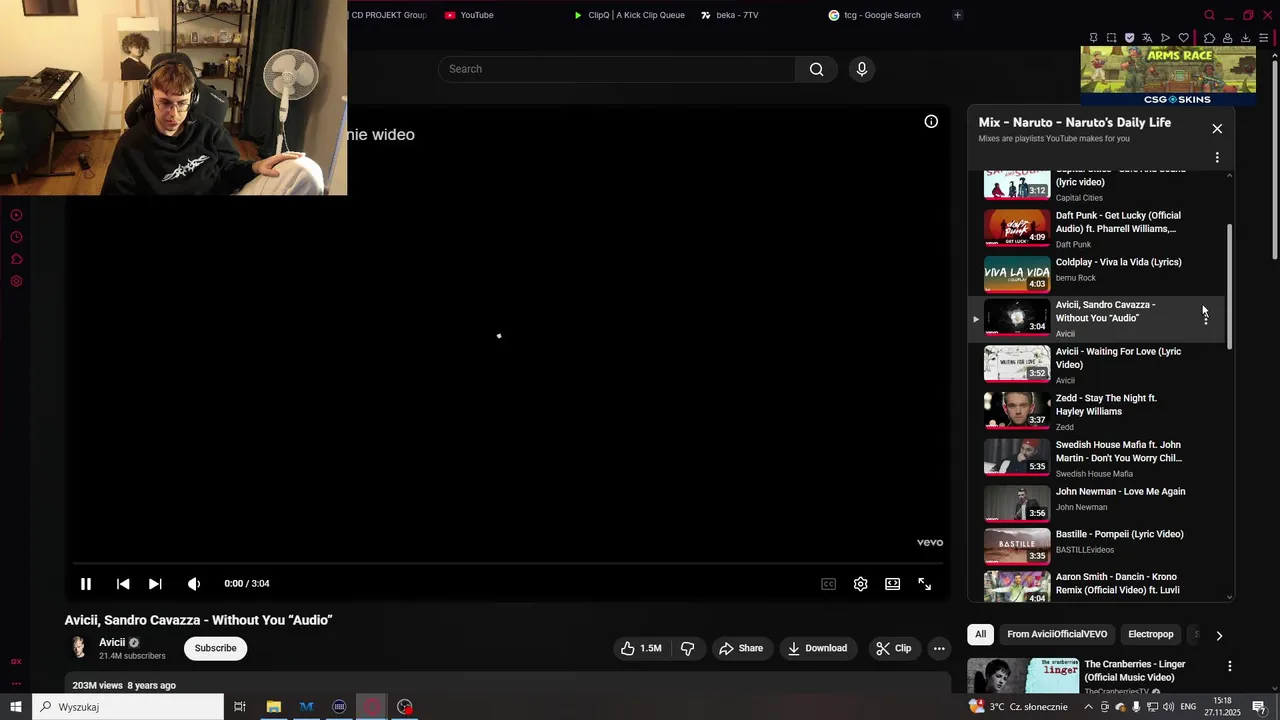Image resolution: width=1280 pixels, height=720 pixels.
Task: Start voice search with microphone
Action: pos(862,69)
